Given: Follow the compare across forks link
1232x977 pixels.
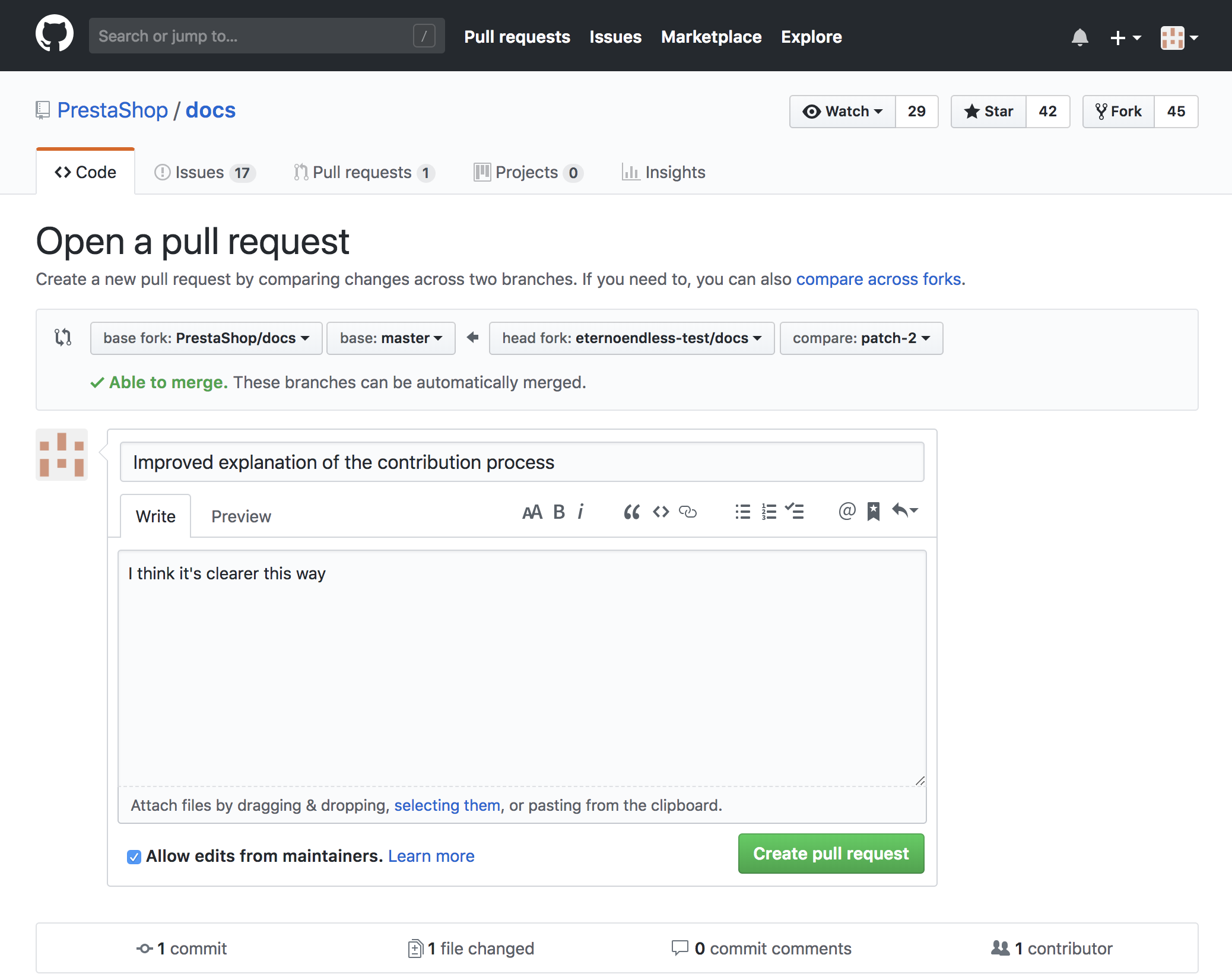Looking at the screenshot, I should tap(879, 279).
